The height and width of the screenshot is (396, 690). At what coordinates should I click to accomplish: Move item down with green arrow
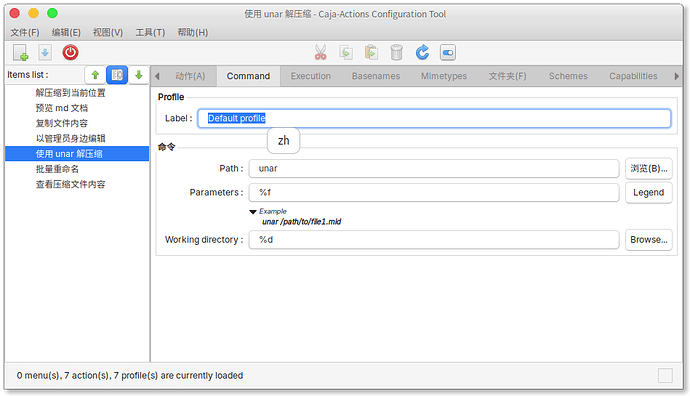[139, 75]
